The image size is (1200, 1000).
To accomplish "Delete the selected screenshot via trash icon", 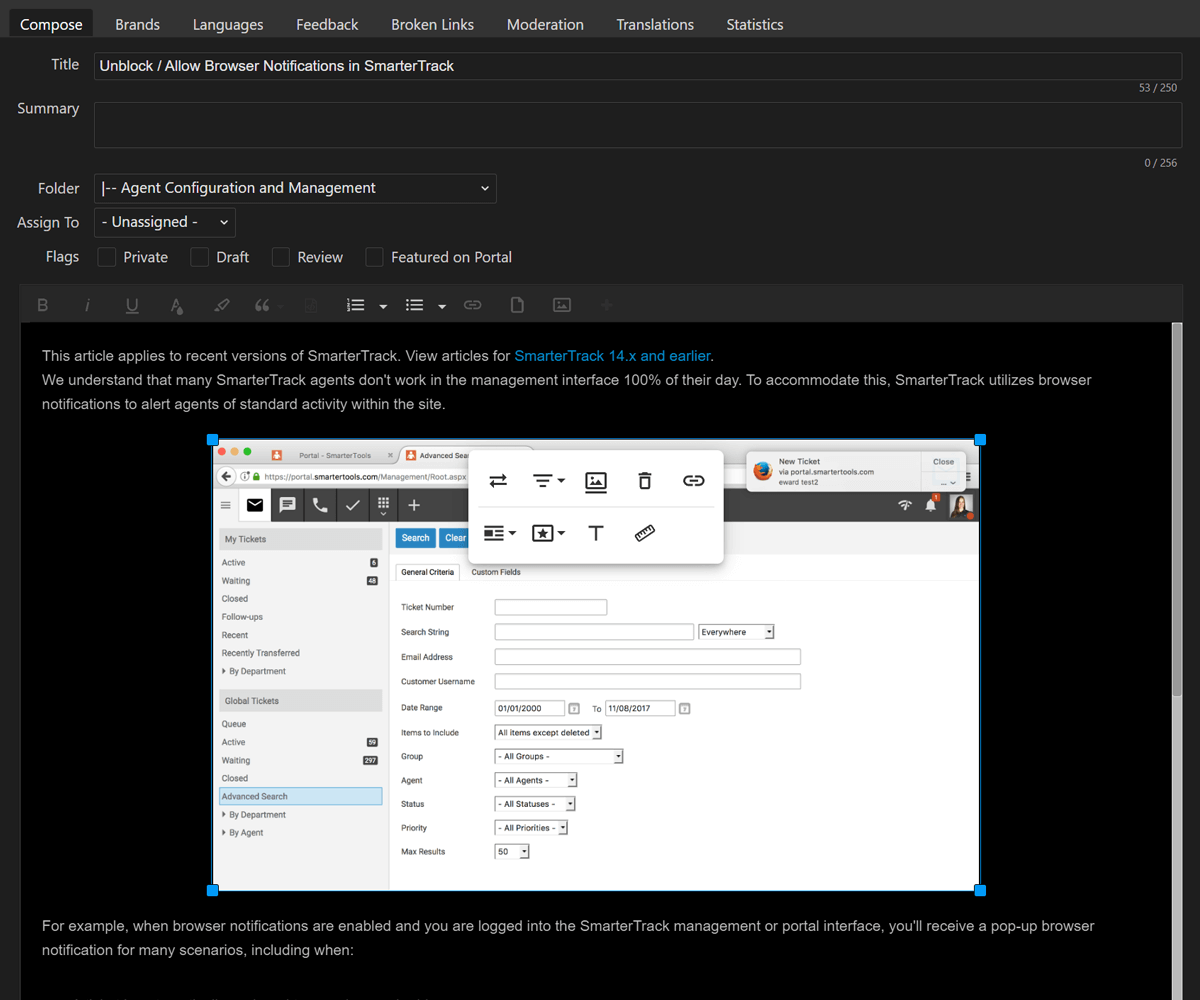I will click(644, 481).
